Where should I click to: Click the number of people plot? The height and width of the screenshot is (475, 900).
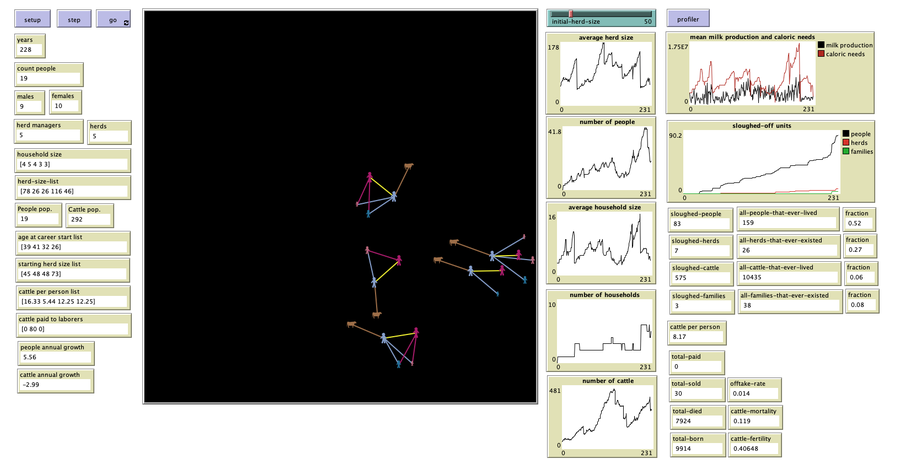[601, 158]
